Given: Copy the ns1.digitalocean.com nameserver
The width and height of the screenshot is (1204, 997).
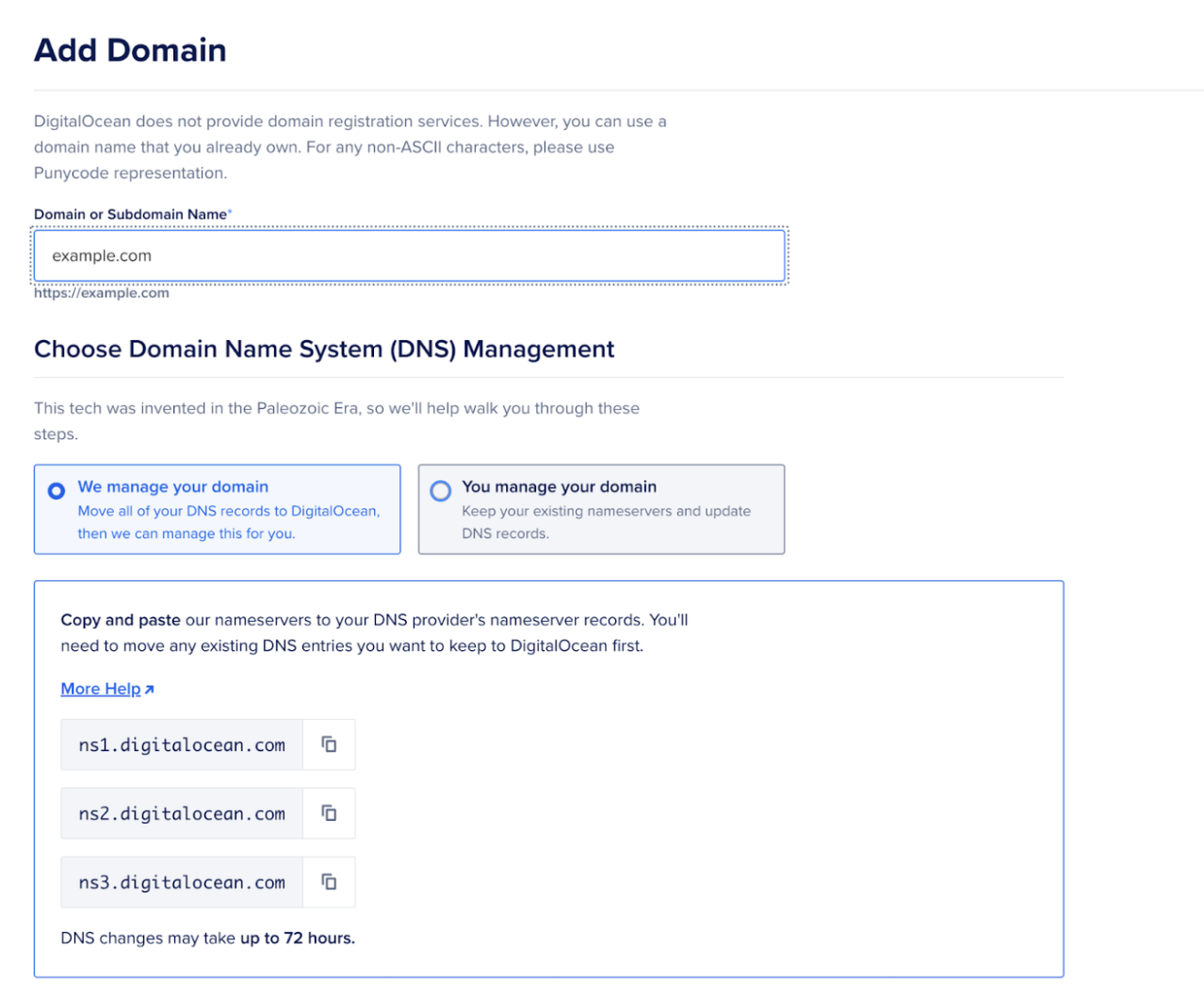Looking at the screenshot, I should click(329, 744).
